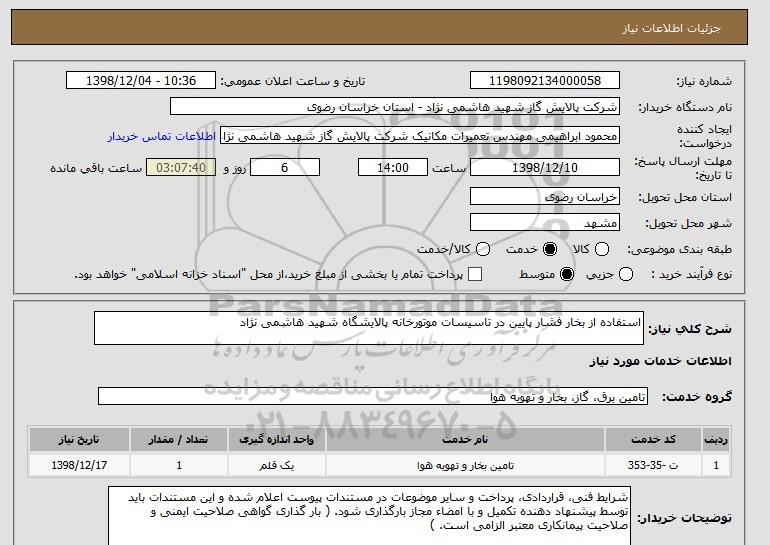The width and height of the screenshot is (770, 545).
Task: Select the خدمت radio button
Action: [x=550, y=249]
